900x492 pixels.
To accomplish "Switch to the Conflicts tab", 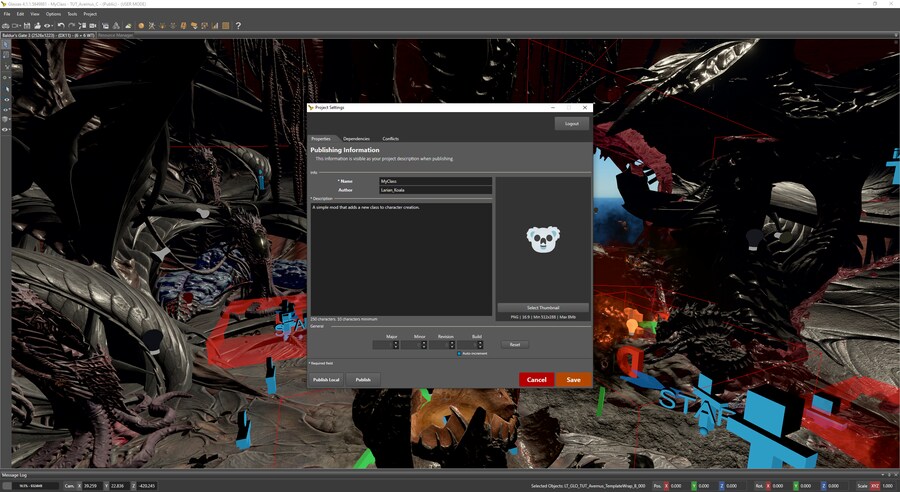I will (390, 138).
